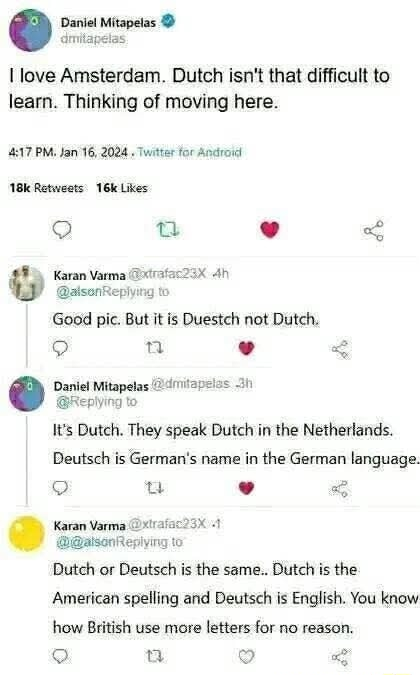Screen dimensions: 420x675
Task: Retweet 'They speak Dutch in the Netherlands' reply
Action: point(155,488)
